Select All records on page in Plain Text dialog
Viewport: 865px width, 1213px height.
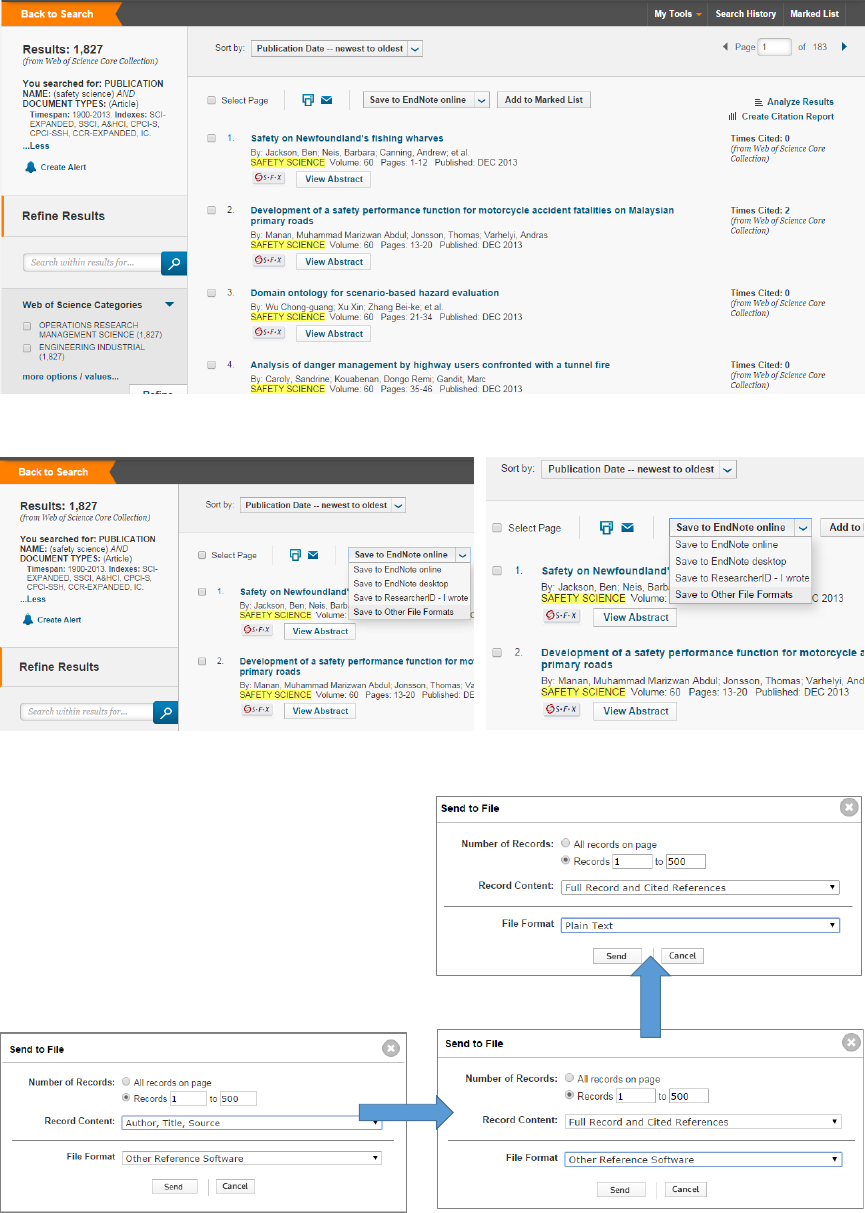567,843
